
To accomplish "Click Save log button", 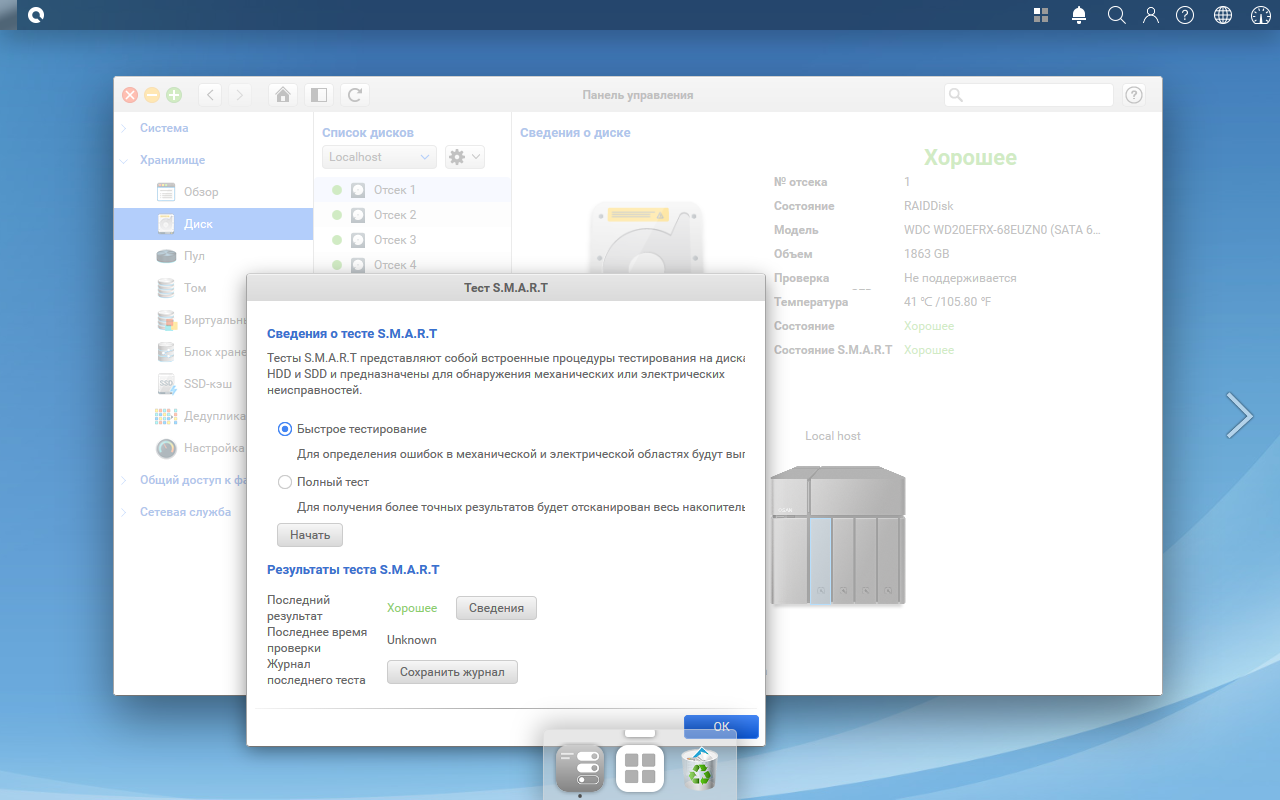I will [x=452, y=672].
